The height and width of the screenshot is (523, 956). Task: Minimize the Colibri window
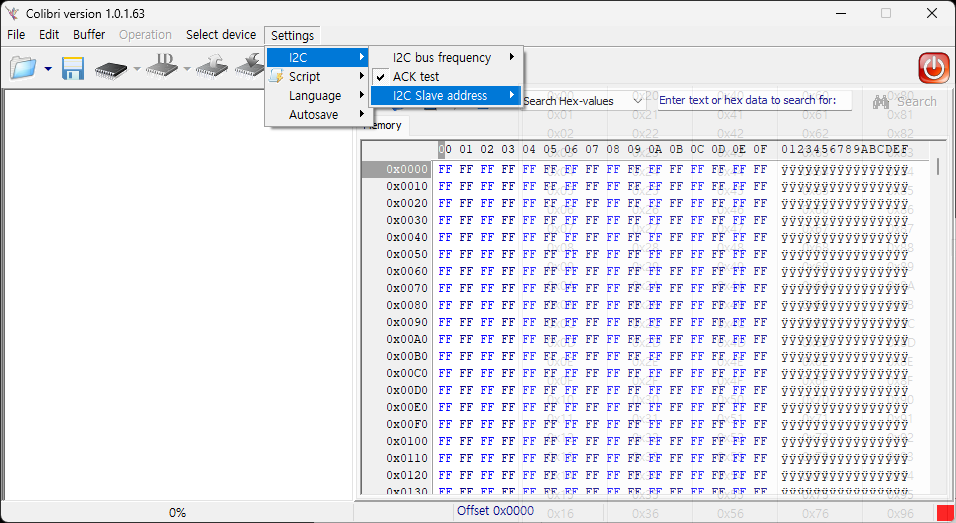pos(840,13)
